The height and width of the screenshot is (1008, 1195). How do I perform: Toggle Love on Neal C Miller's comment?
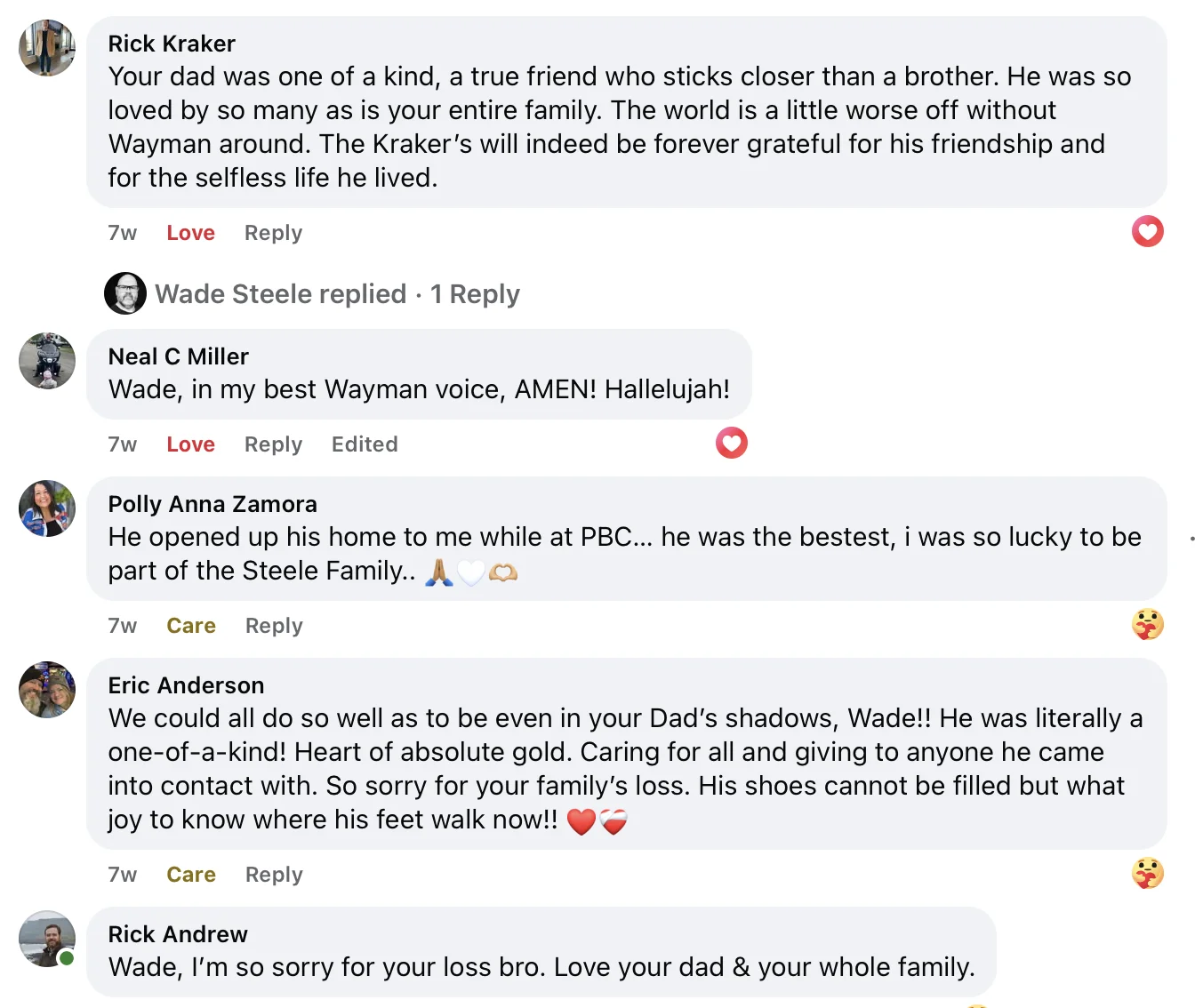[x=190, y=444]
